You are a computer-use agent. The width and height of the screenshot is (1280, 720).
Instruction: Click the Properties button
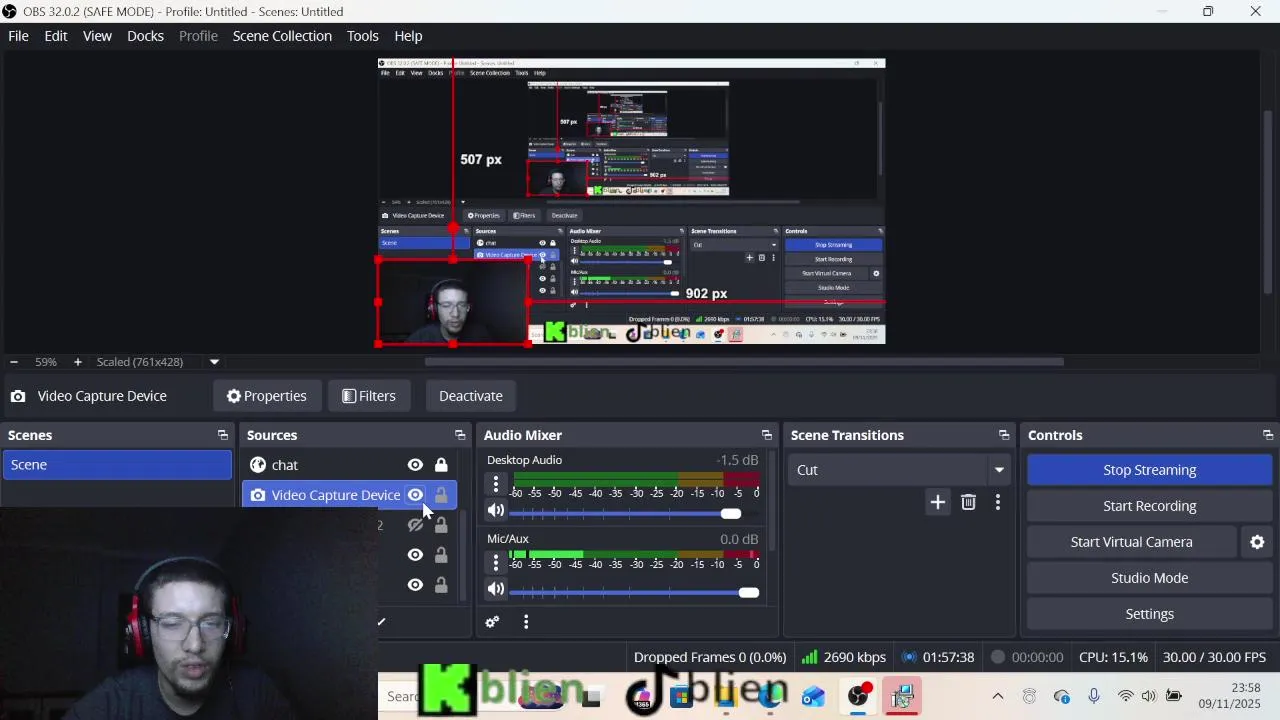pos(267,396)
